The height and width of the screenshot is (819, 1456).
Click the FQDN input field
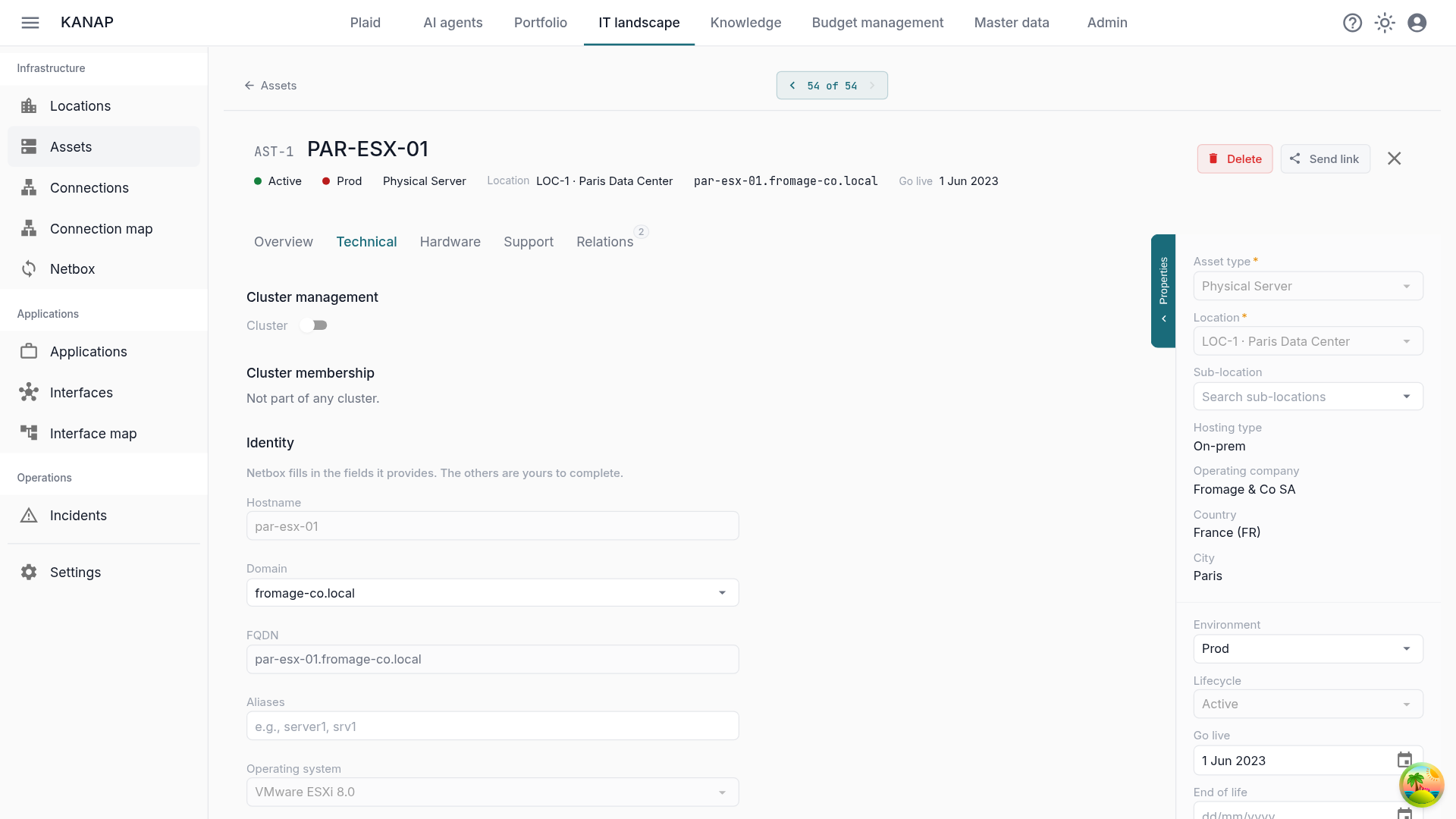pos(493,659)
